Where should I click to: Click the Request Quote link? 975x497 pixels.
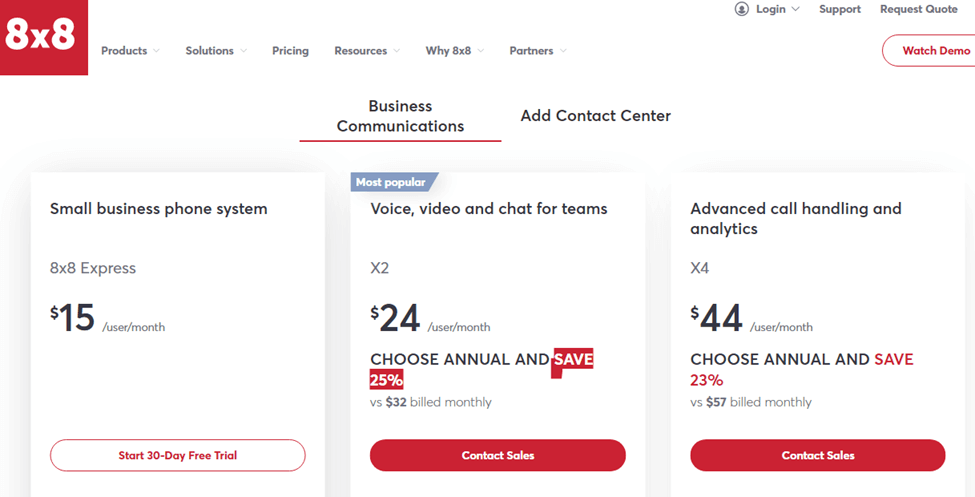pos(918,9)
